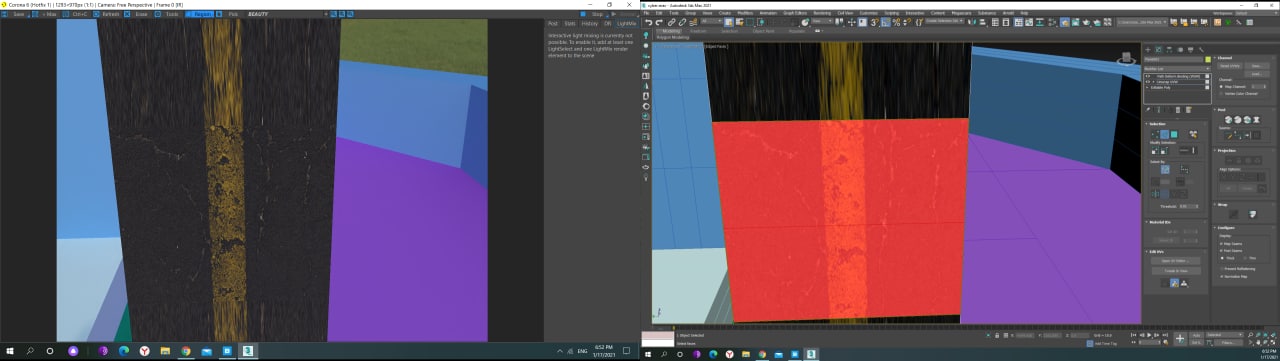The image size is (1280, 361).
Task: Select the Vertex Color Channel radio button
Action: pyautogui.click(x=1221, y=94)
